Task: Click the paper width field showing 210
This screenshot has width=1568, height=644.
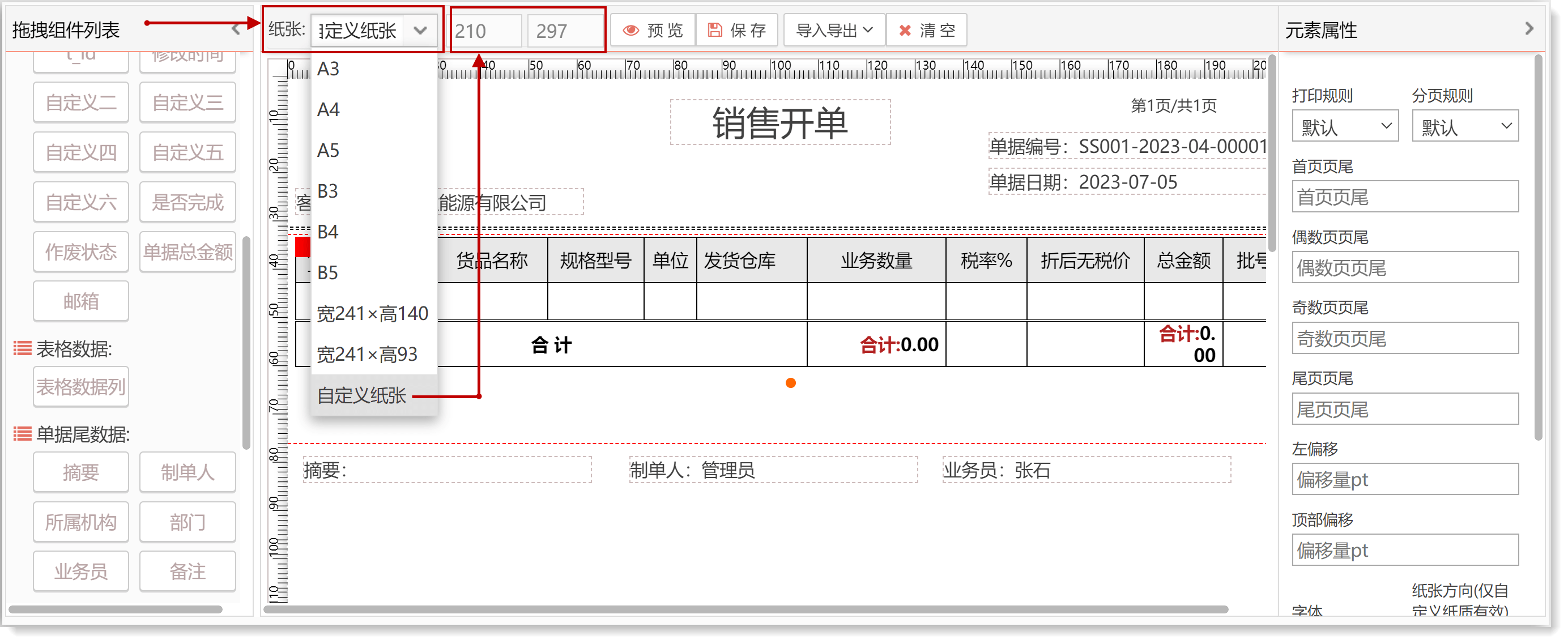Action: click(x=485, y=31)
